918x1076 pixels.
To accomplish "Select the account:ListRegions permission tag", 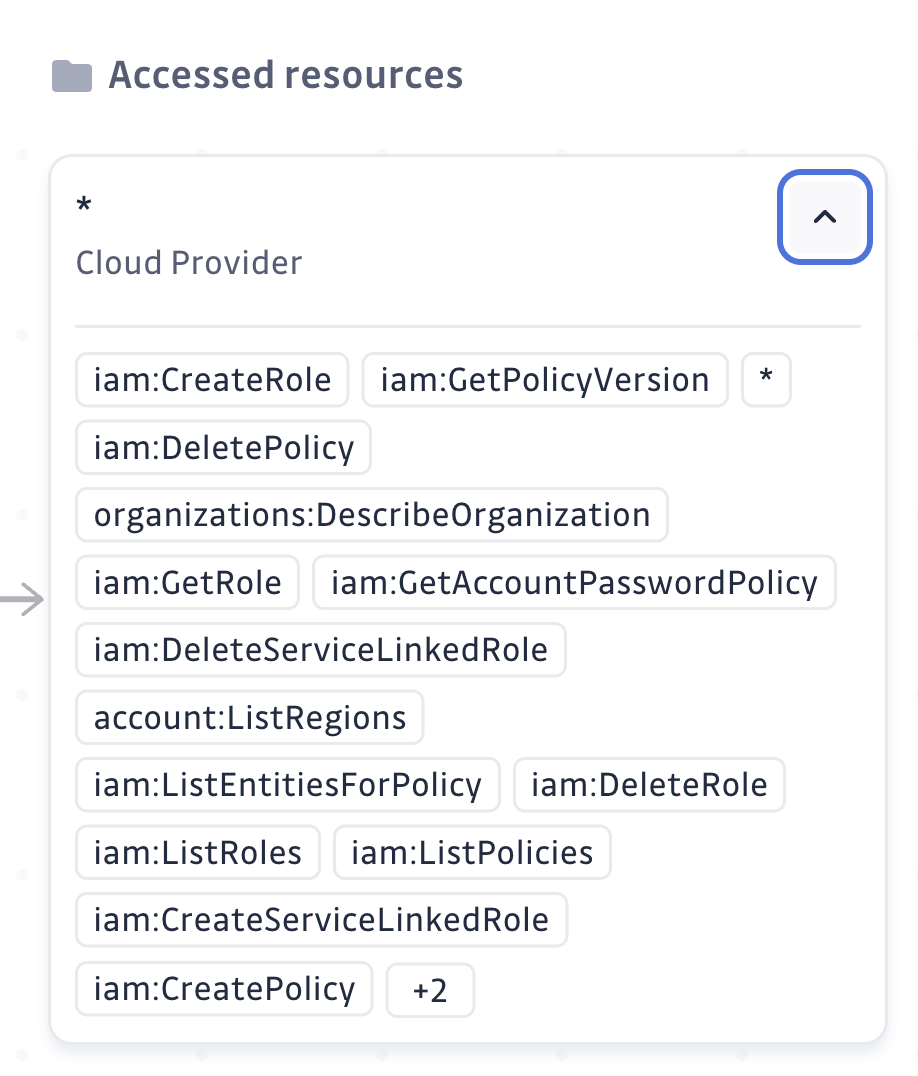I will [248, 717].
